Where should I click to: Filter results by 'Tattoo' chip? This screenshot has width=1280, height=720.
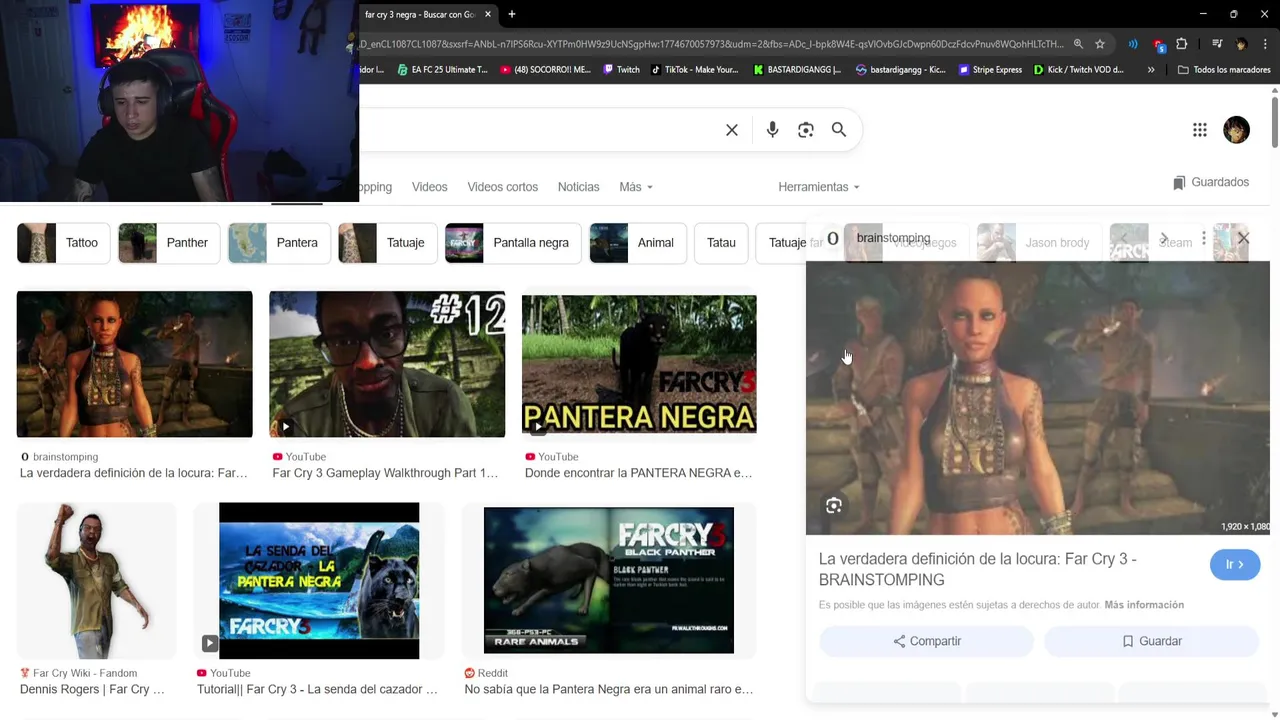(64, 243)
